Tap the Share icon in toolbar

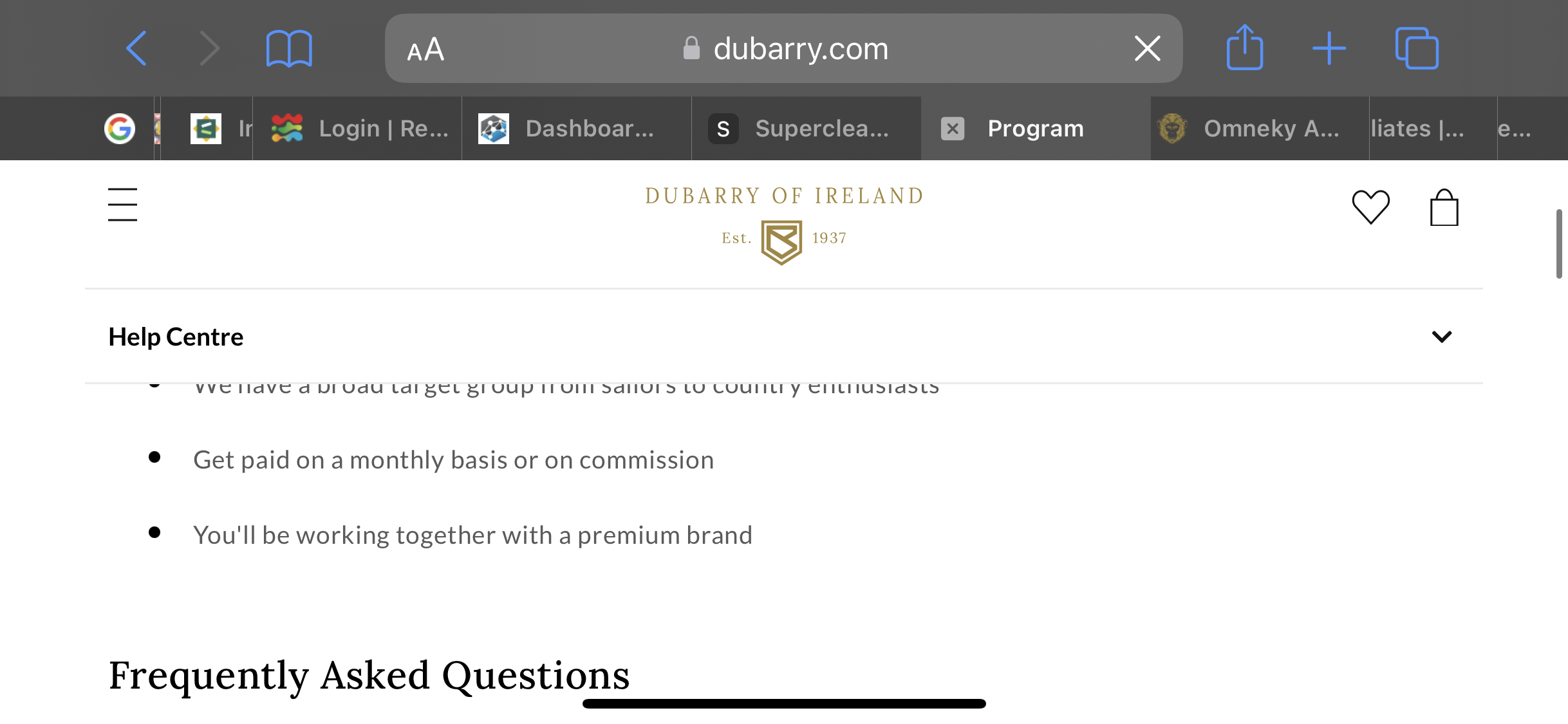pyautogui.click(x=1244, y=47)
